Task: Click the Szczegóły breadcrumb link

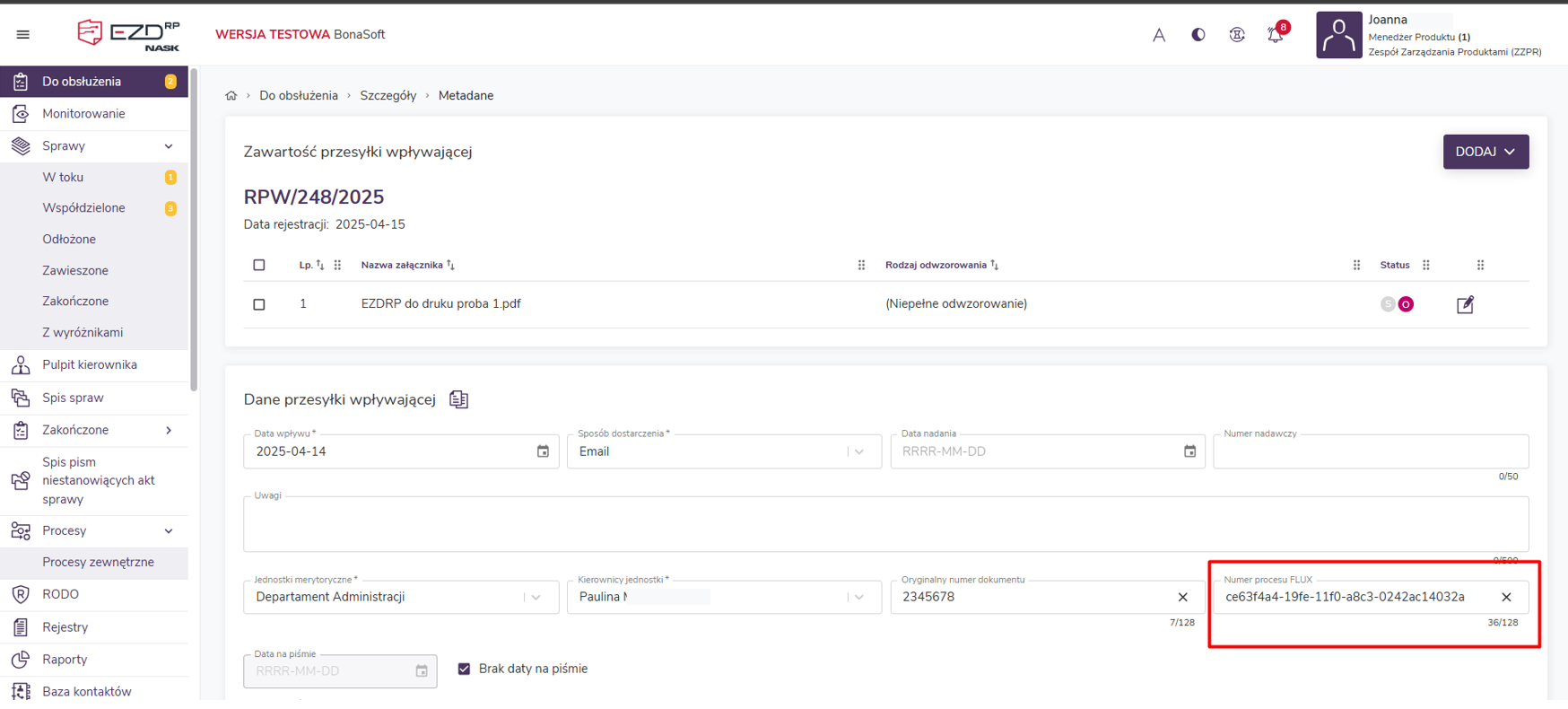Action: tap(388, 96)
